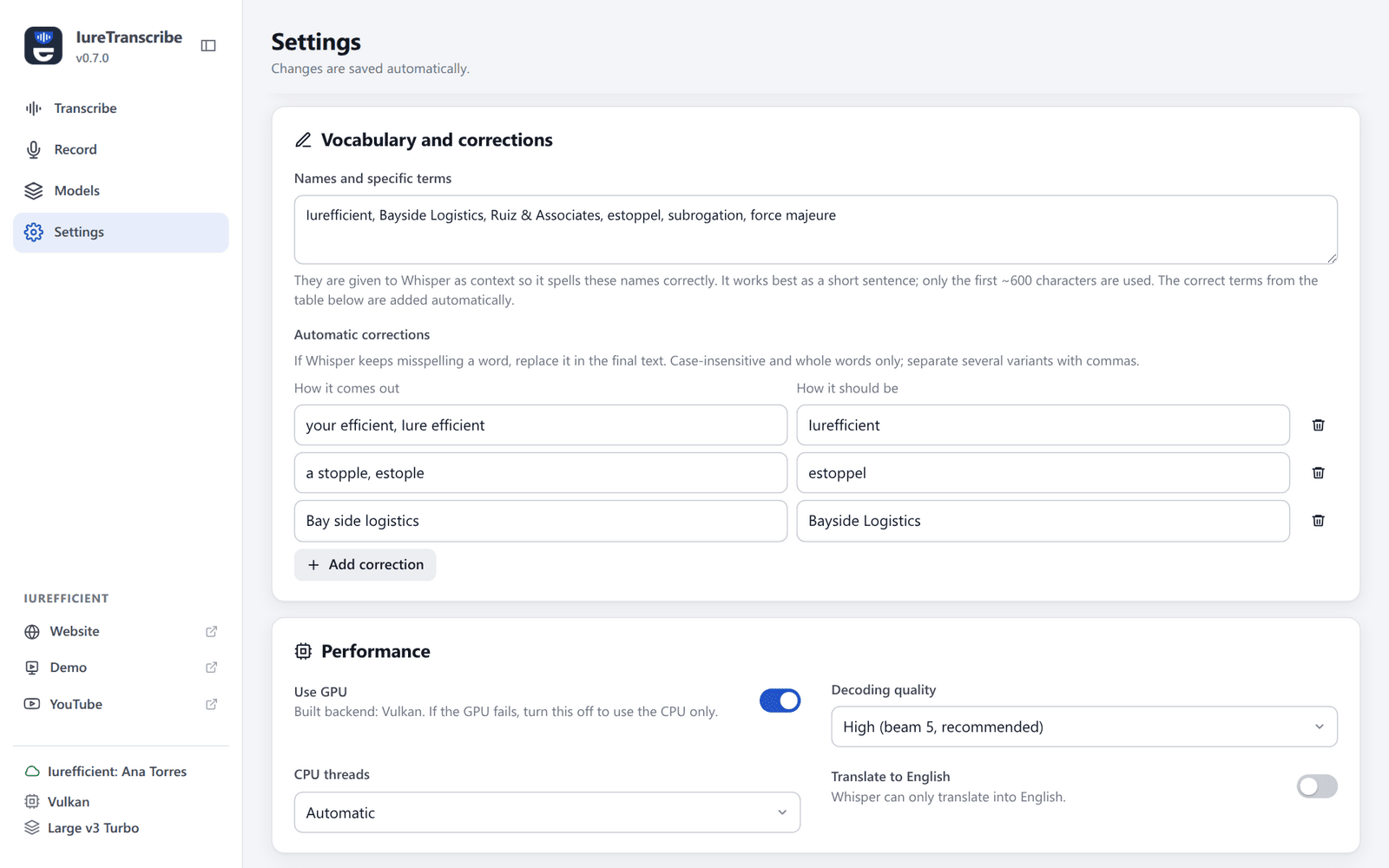This screenshot has height=868, width=1389.
Task: Edit the 'estoppel' correction output field
Action: (x=1043, y=473)
